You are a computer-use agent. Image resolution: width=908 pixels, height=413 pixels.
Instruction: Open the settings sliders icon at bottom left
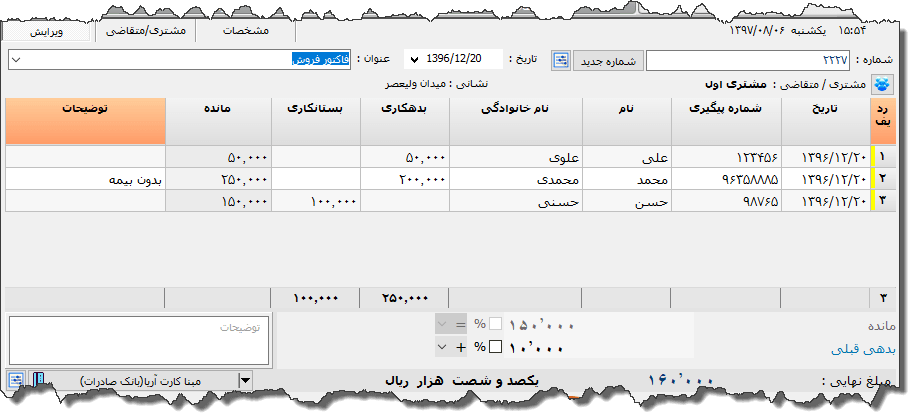(17, 381)
